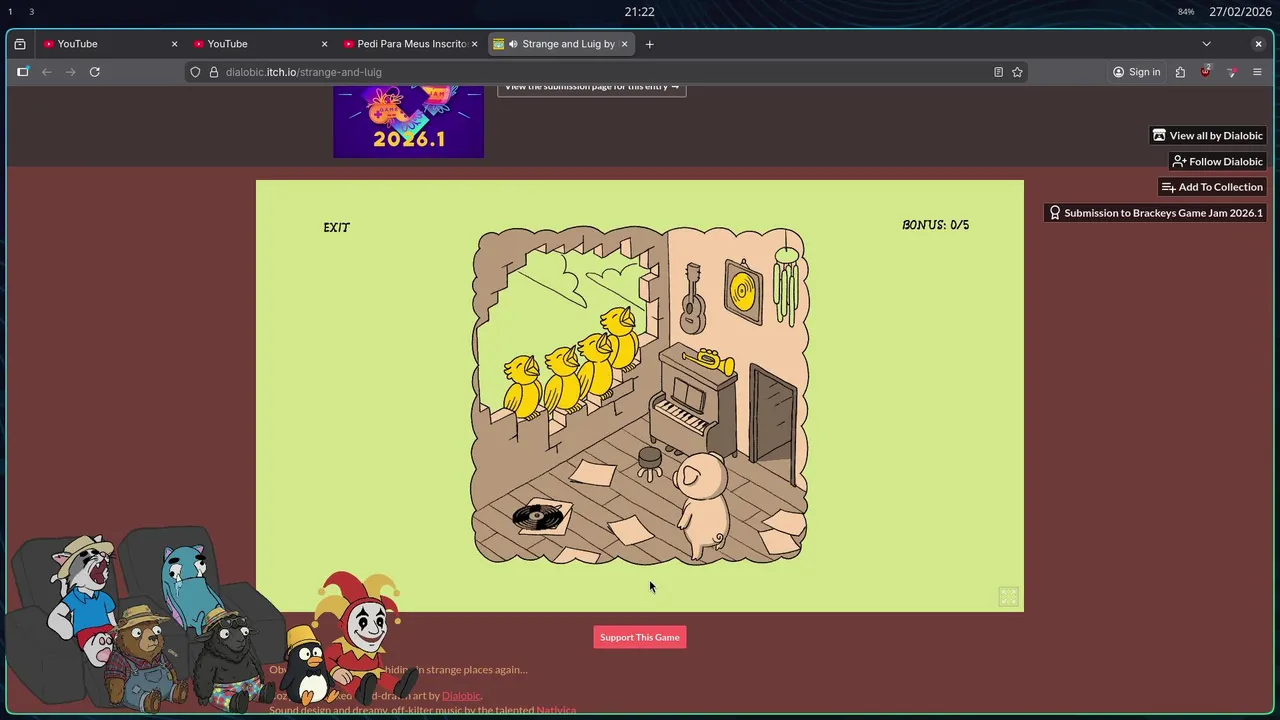Screen dimensions: 1280x720
Task: Click the date 27/02/2026 in top bar
Action: pos(1240,12)
